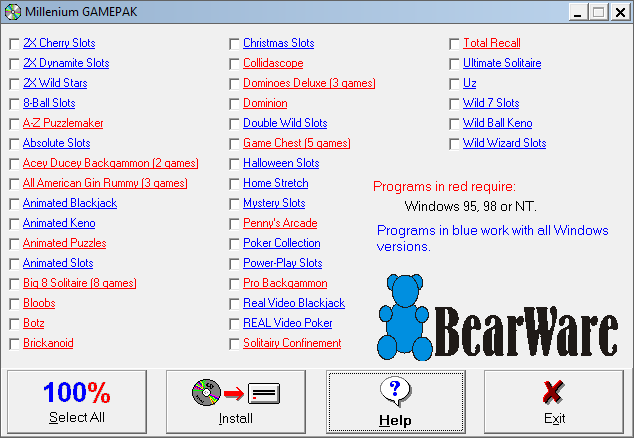Open the Mystery Slots link
The image size is (634, 438).
[274, 203]
